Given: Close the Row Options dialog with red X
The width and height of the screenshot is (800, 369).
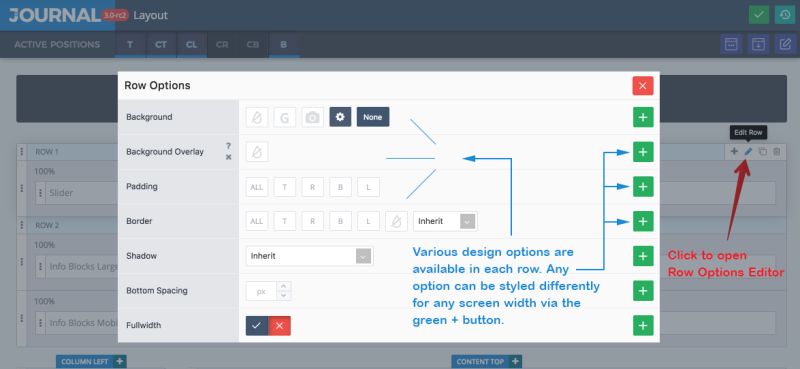Looking at the screenshot, I should (642, 86).
